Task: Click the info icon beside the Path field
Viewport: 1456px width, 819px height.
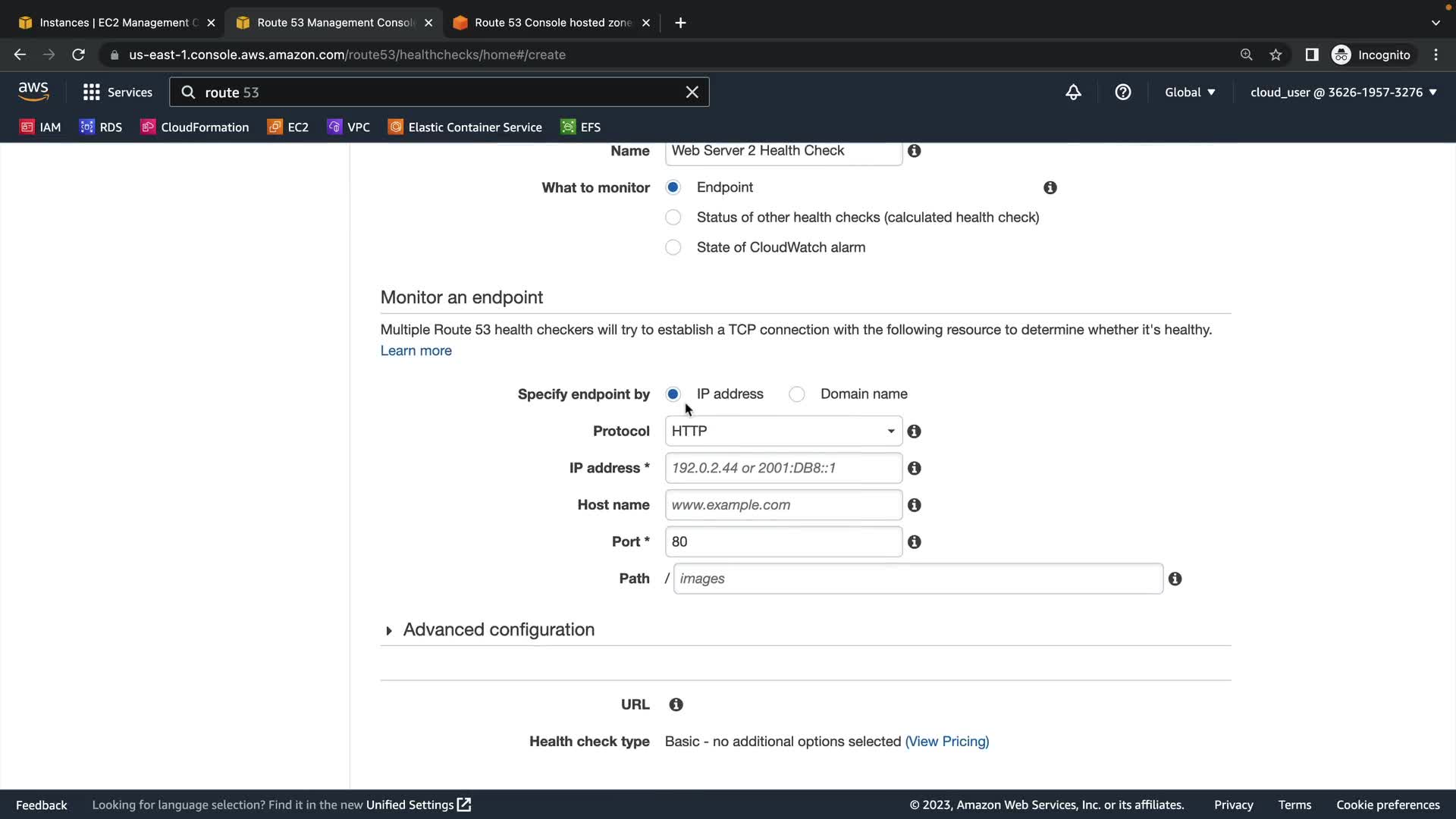Action: click(x=1175, y=579)
